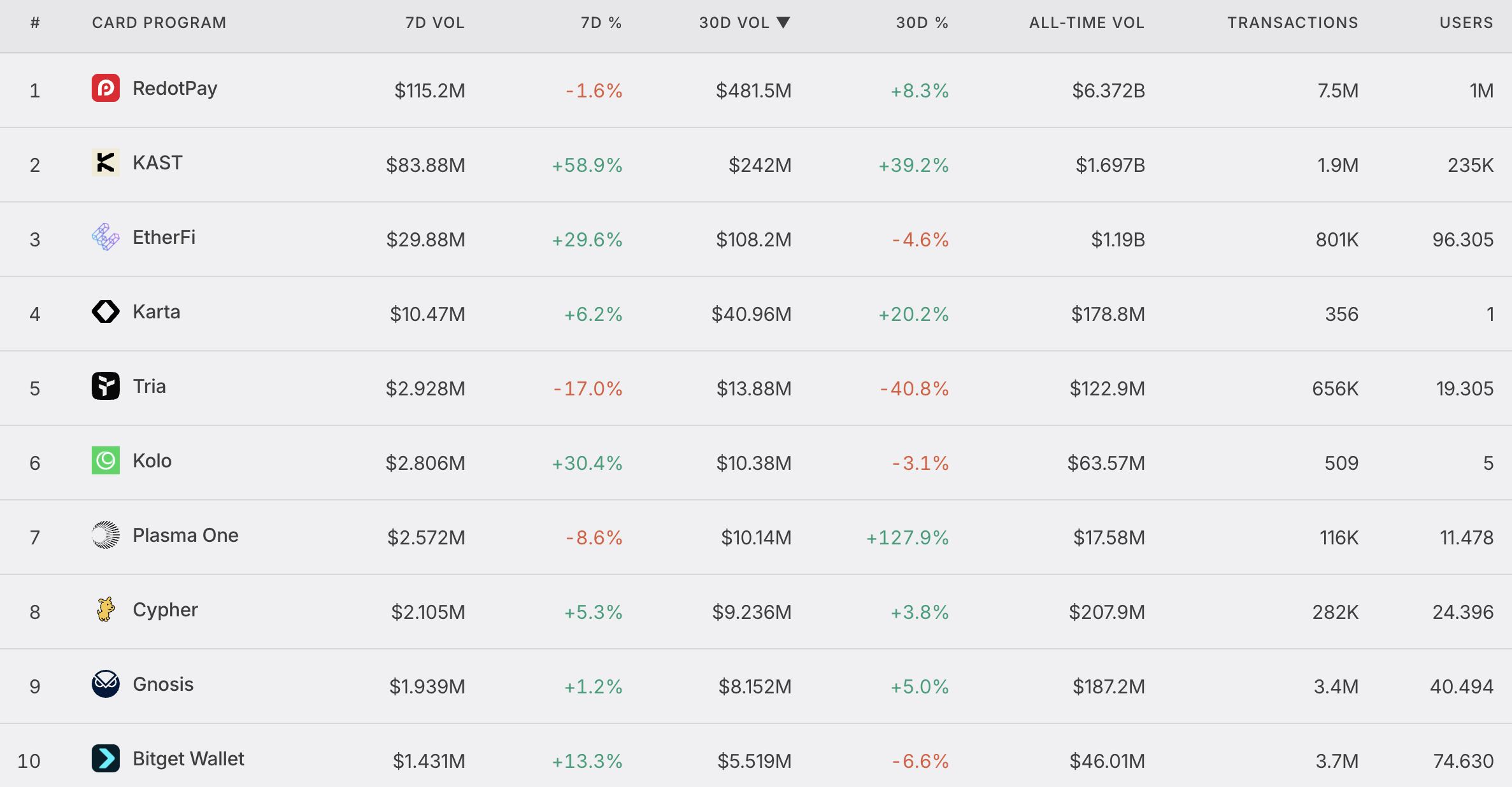Viewport: 1512px width, 787px height.
Task: Click the EtherFi logo icon
Action: 106,237
